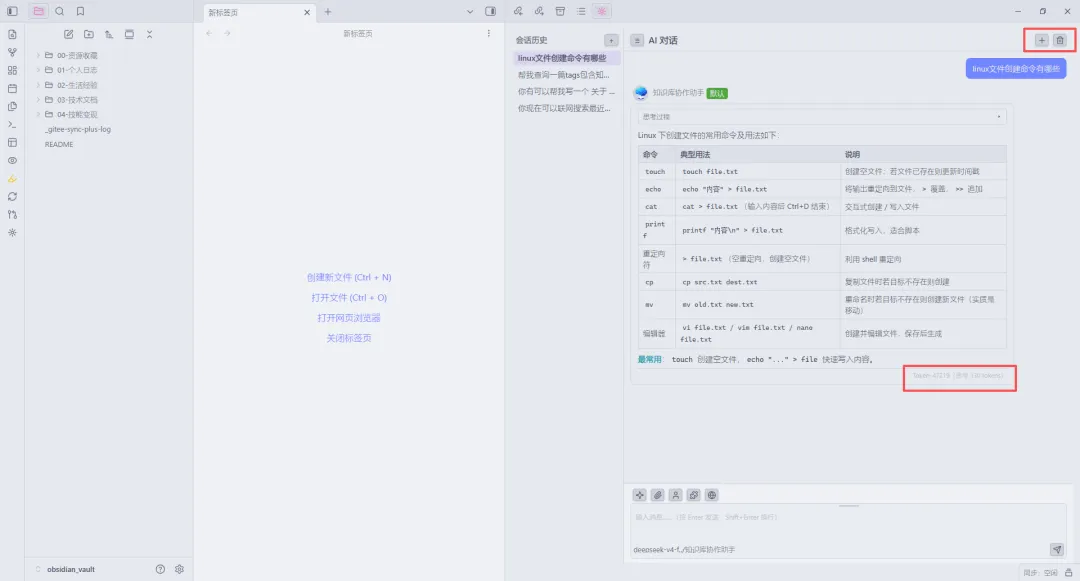Click 关闭标签页 link
The height and width of the screenshot is (581, 1080).
tap(349, 338)
